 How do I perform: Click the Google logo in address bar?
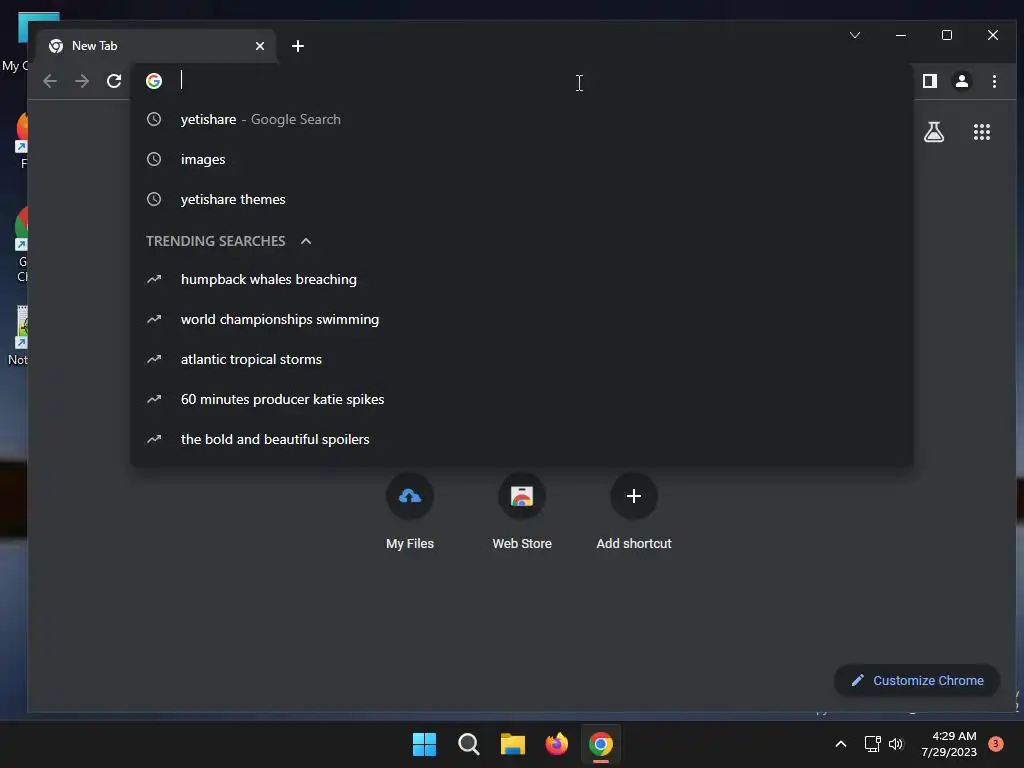(154, 81)
